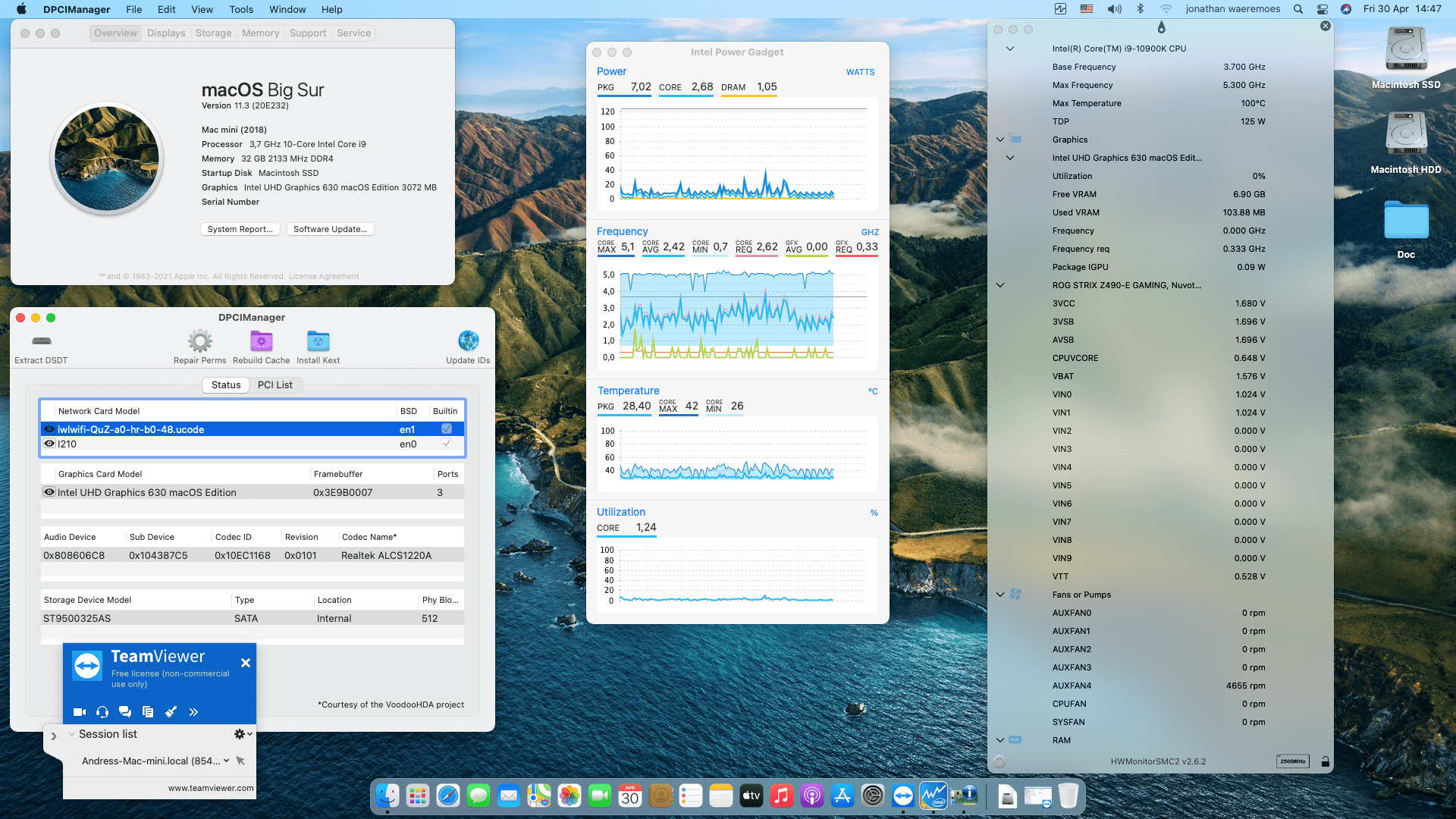Toggle Builtin checkbox for I210 row
Image resolution: width=1456 pixels, height=819 pixels.
pyautogui.click(x=447, y=444)
